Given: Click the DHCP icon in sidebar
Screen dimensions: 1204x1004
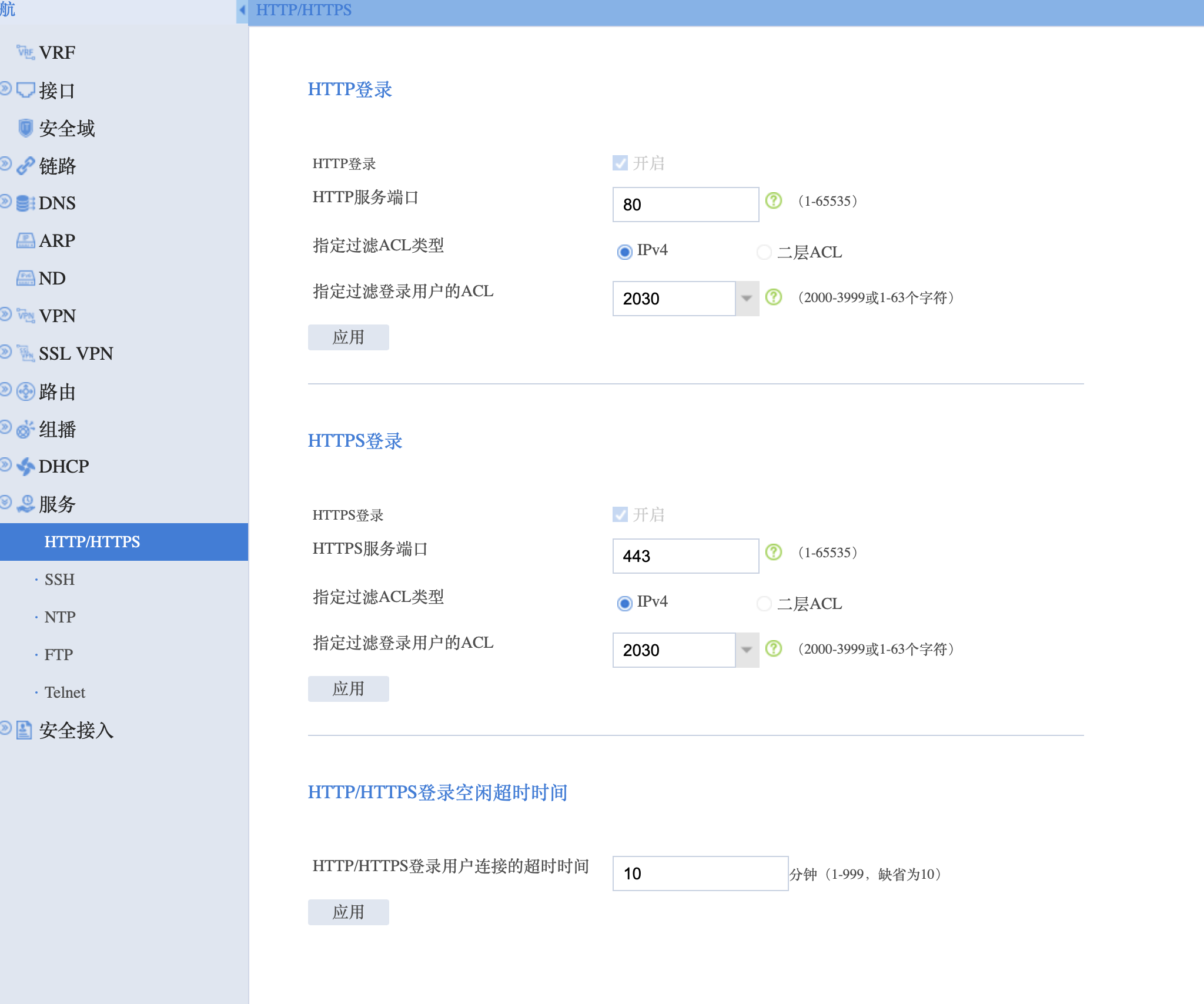Looking at the screenshot, I should (x=25, y=467).
